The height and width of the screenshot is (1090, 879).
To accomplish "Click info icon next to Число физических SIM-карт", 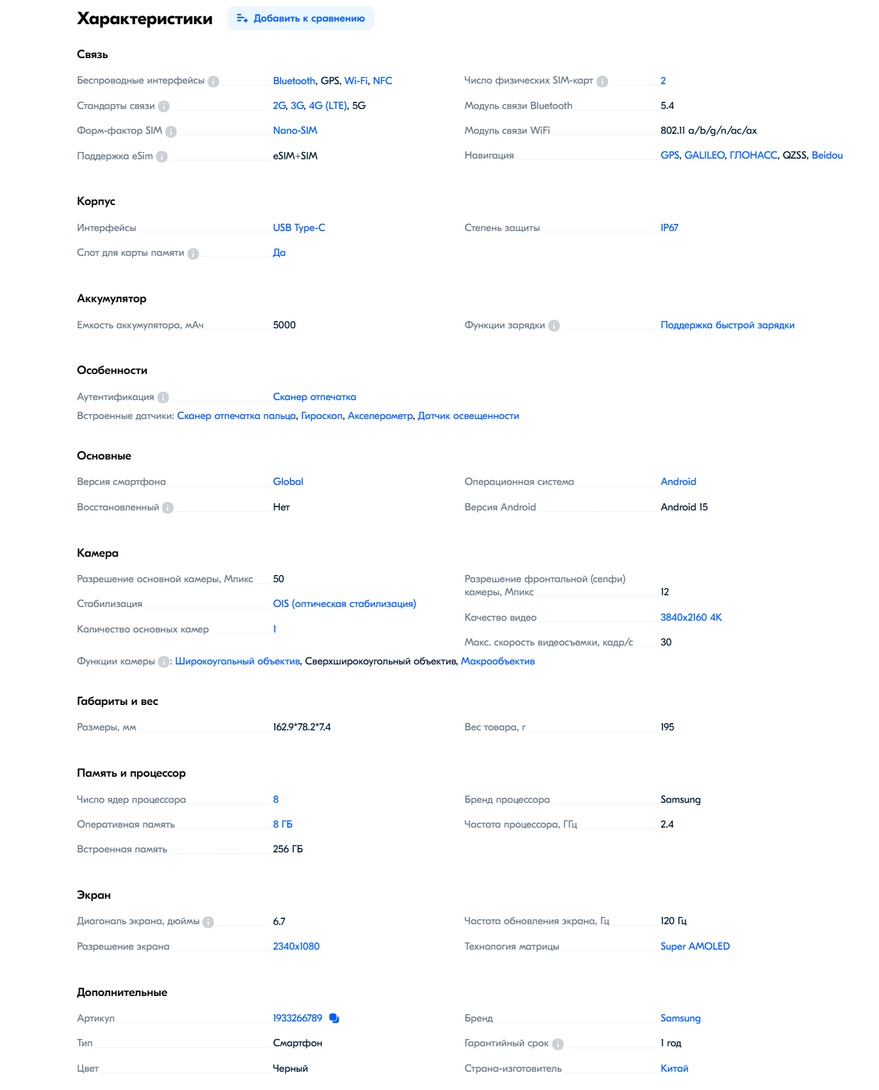I will pos(602,81).
